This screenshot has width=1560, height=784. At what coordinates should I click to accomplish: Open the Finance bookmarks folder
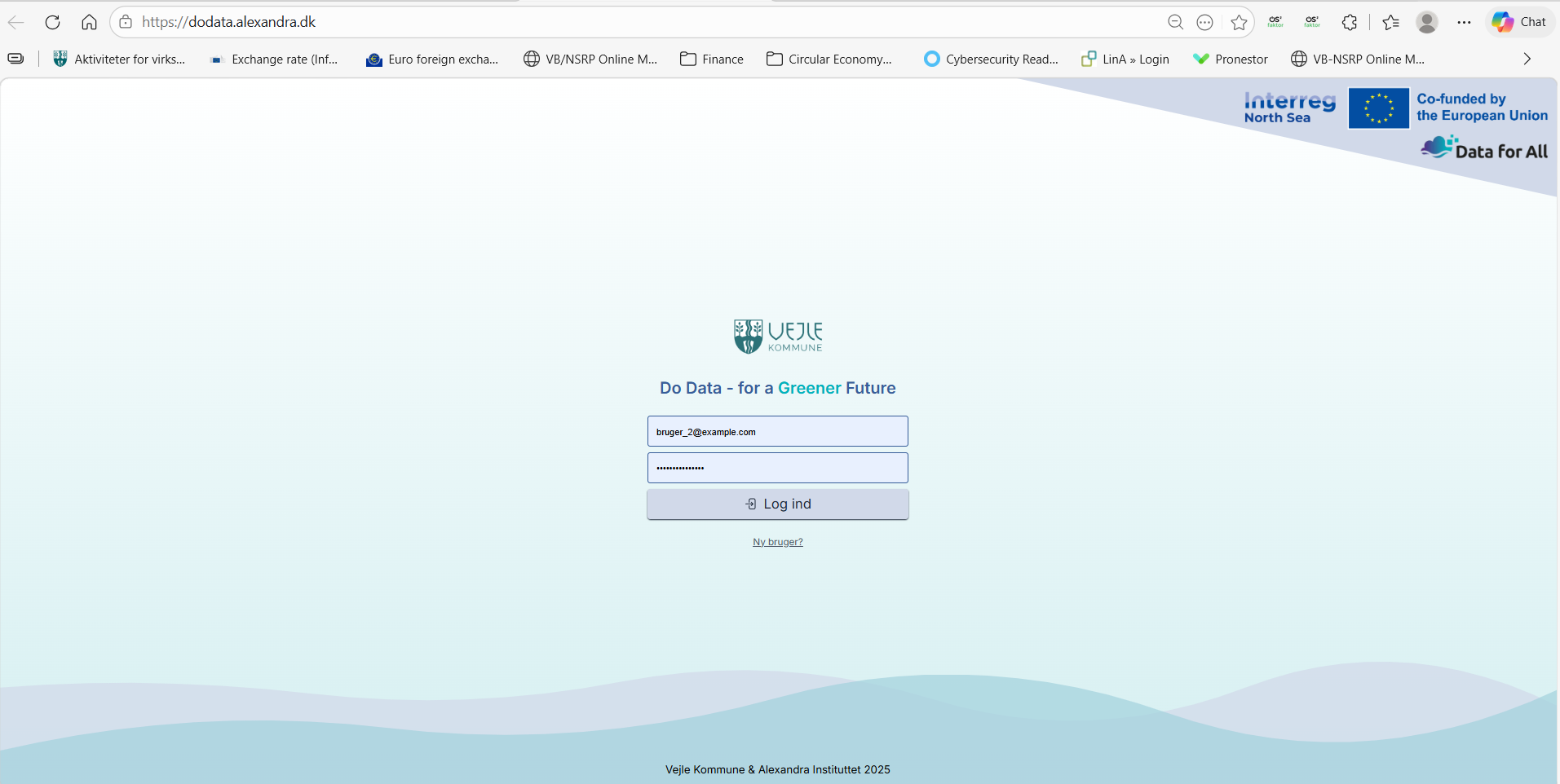(712, 59)
